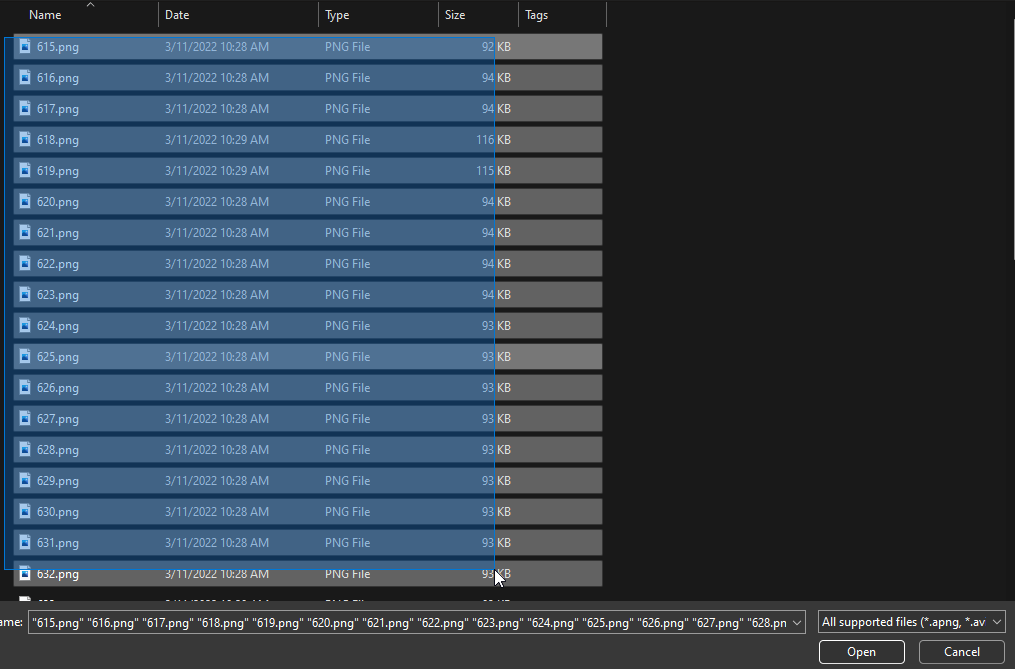This screenshot has height=669, width=1015.
Task: Select the 630.png file name
Action: [x=58, y=512]
